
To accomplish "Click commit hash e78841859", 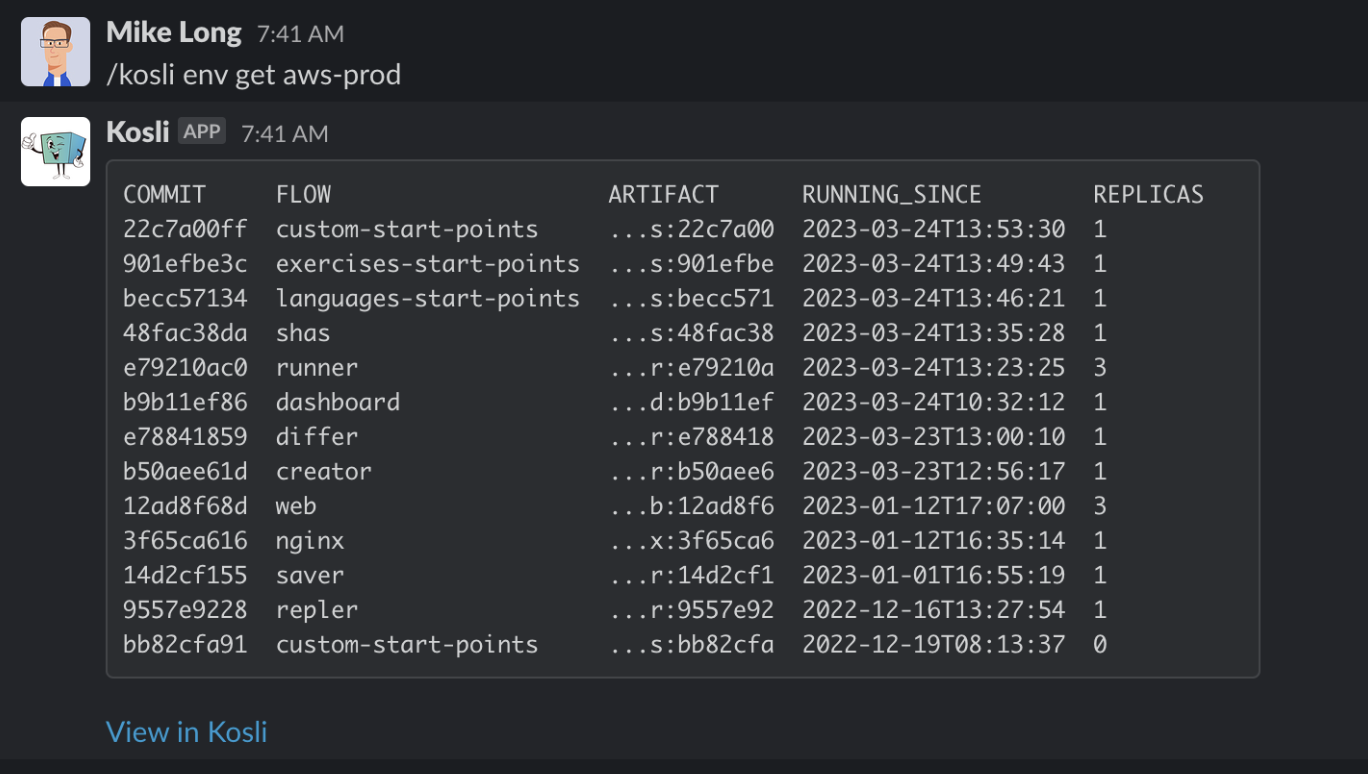I will 185,437.
